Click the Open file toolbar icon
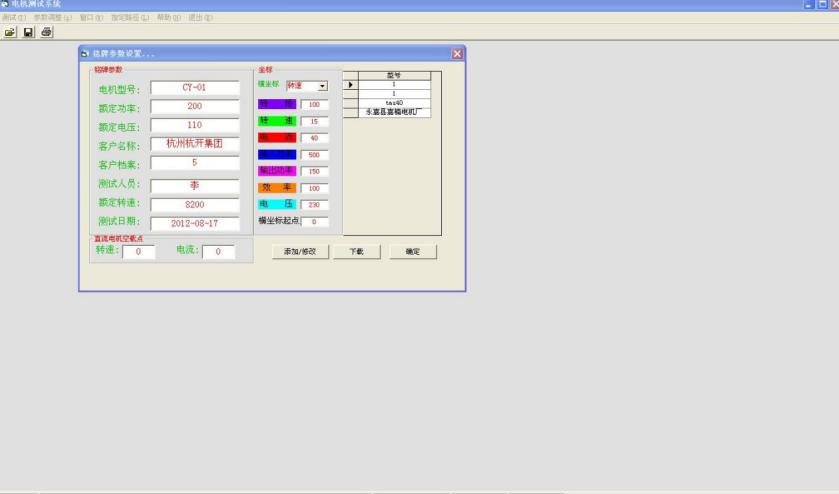Screen dimensions: 839x494 10,33
